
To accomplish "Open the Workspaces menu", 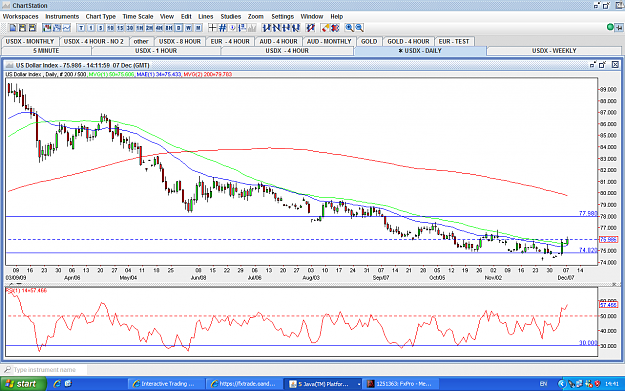I will tap(21, 16).
